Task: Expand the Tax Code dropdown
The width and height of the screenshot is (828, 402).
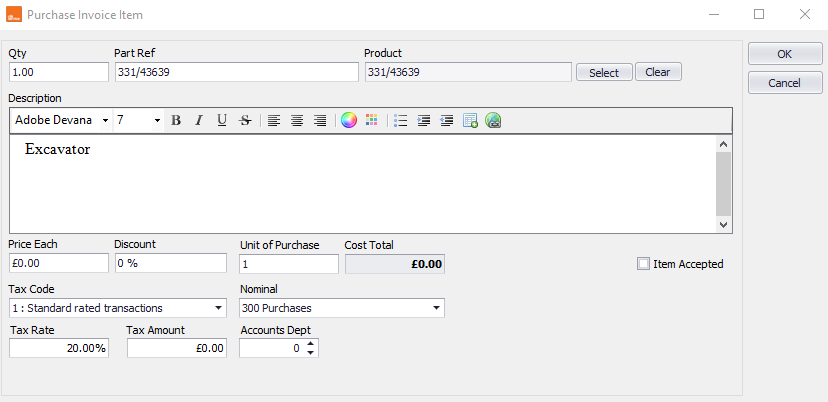Action: [219, 308]
